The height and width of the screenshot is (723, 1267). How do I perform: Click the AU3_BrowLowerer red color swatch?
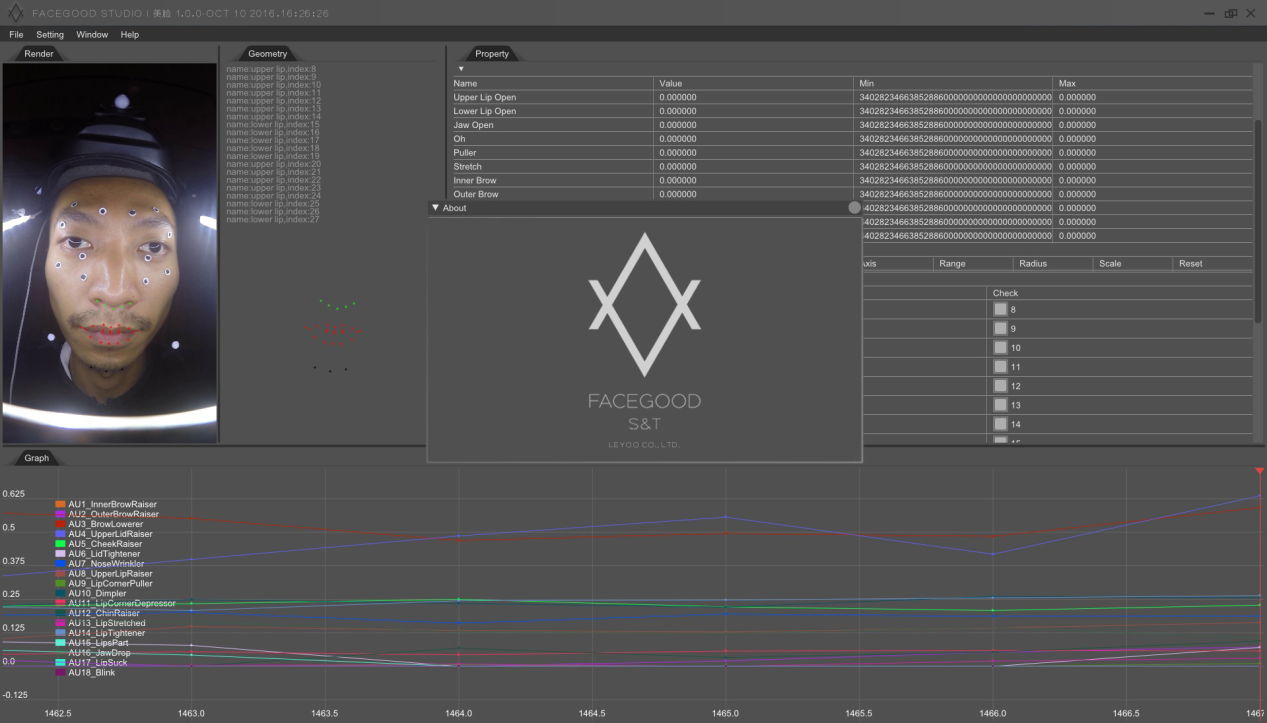point(61,525)
